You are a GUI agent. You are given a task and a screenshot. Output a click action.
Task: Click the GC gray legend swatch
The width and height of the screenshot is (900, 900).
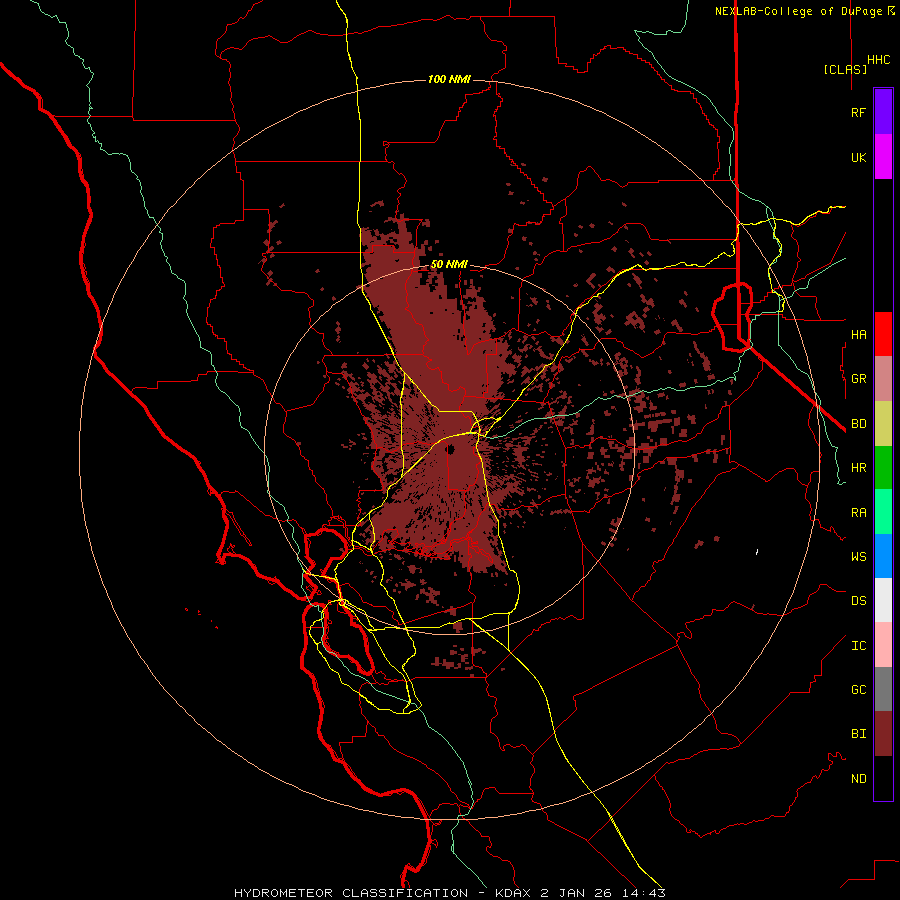pos(883,689)
